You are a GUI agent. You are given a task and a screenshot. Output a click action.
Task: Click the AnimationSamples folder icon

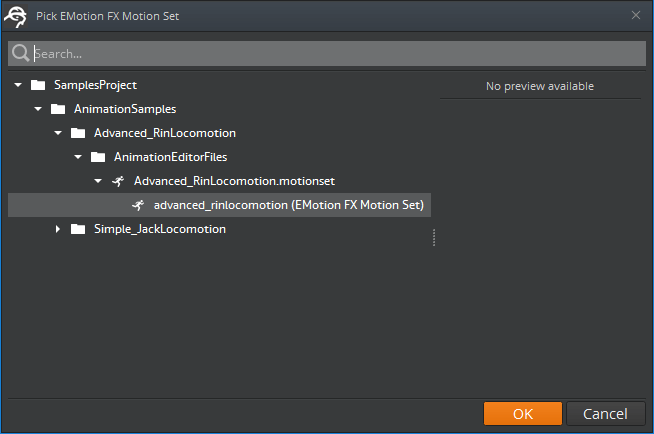point(58,109)
